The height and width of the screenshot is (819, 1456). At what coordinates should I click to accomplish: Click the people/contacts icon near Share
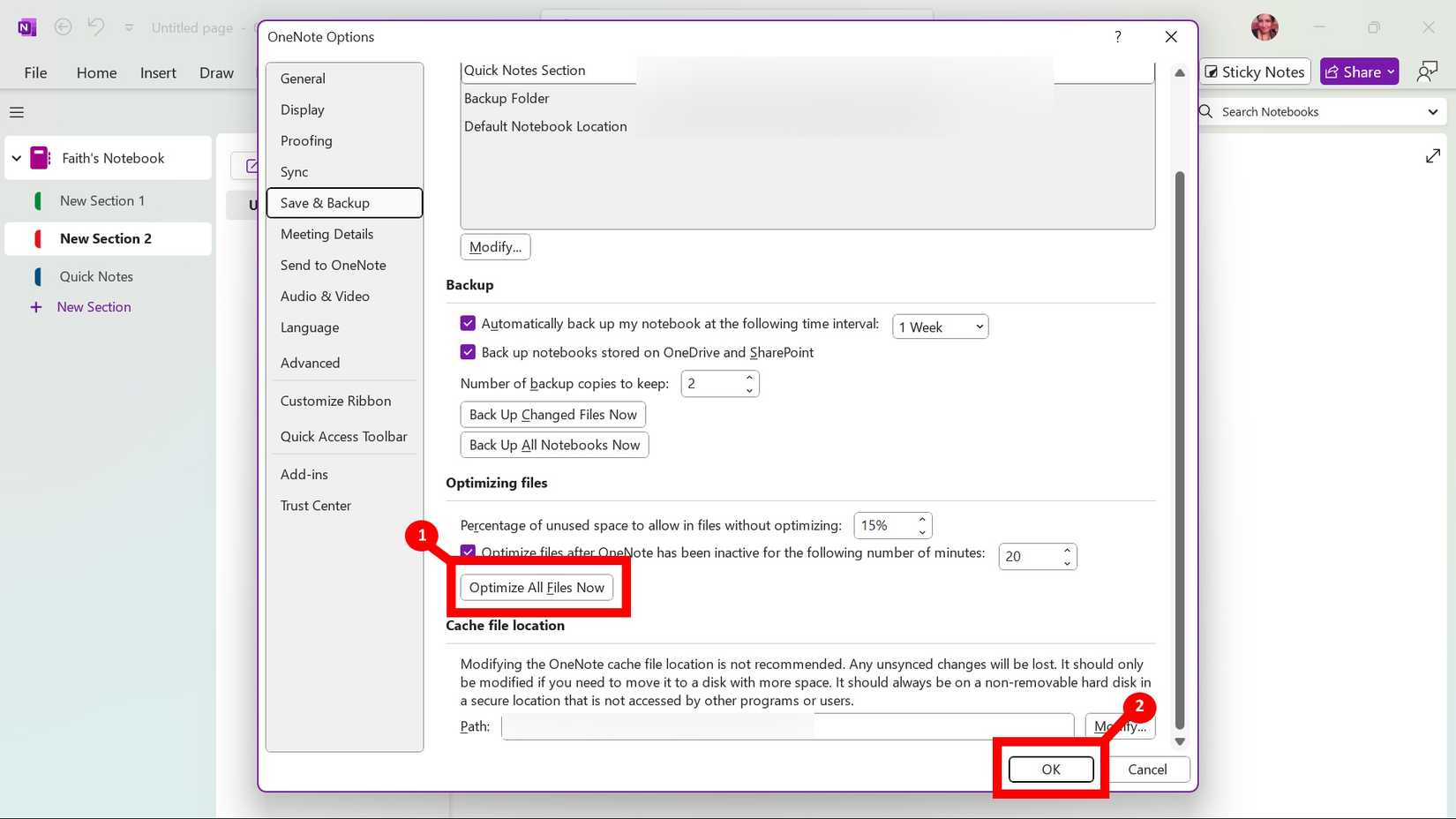[1427, 71]
